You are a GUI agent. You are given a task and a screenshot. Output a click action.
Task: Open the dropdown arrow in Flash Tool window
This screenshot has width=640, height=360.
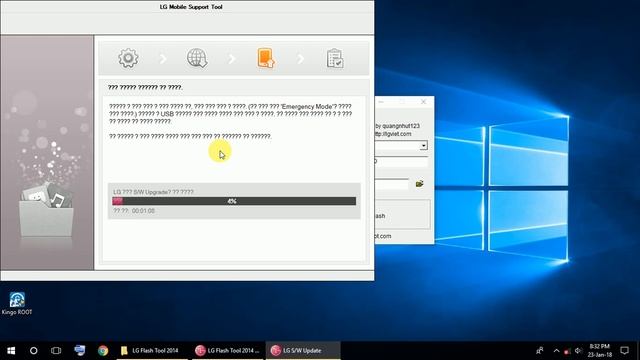pyautogui.click(x=424, y=146)
